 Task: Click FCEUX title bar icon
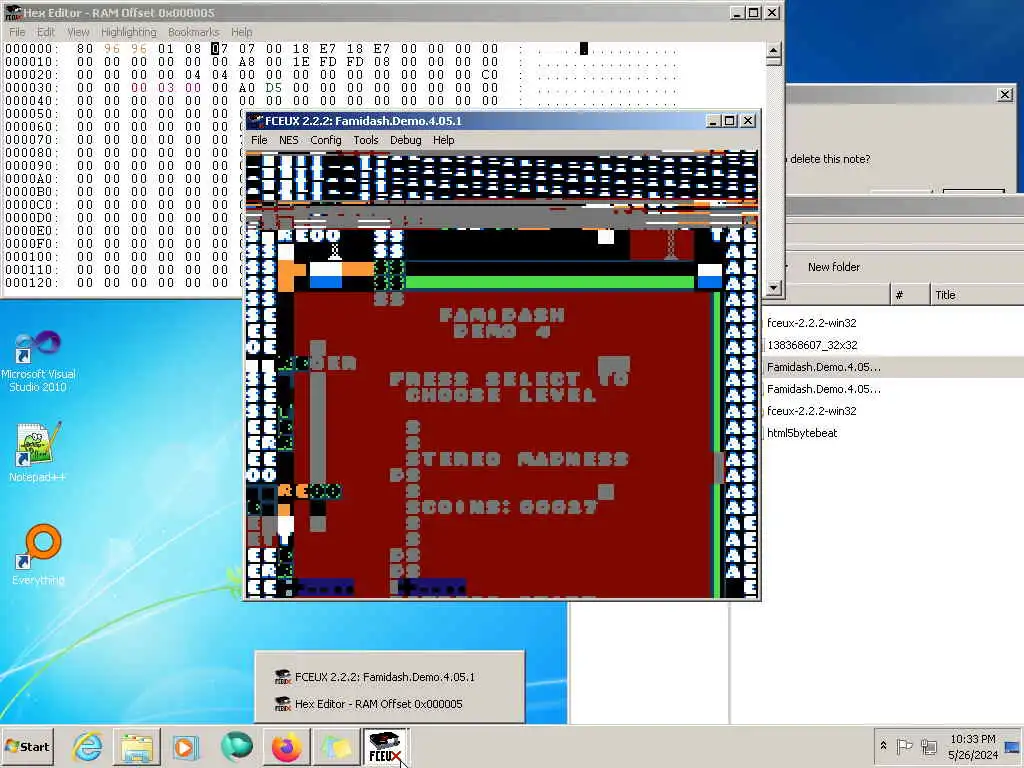pos(255,121)
